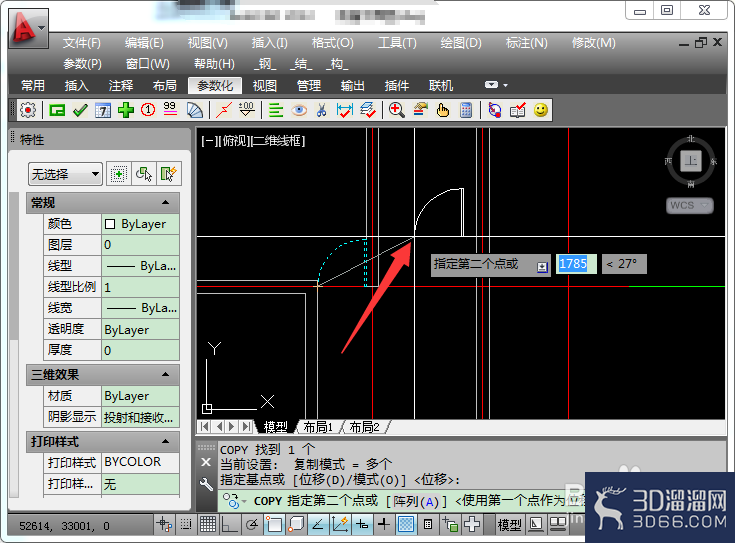Viewport: 735px width, 543px height.
Task: Click the dimension check toolbar icon
Action: (x=345, y=111)
